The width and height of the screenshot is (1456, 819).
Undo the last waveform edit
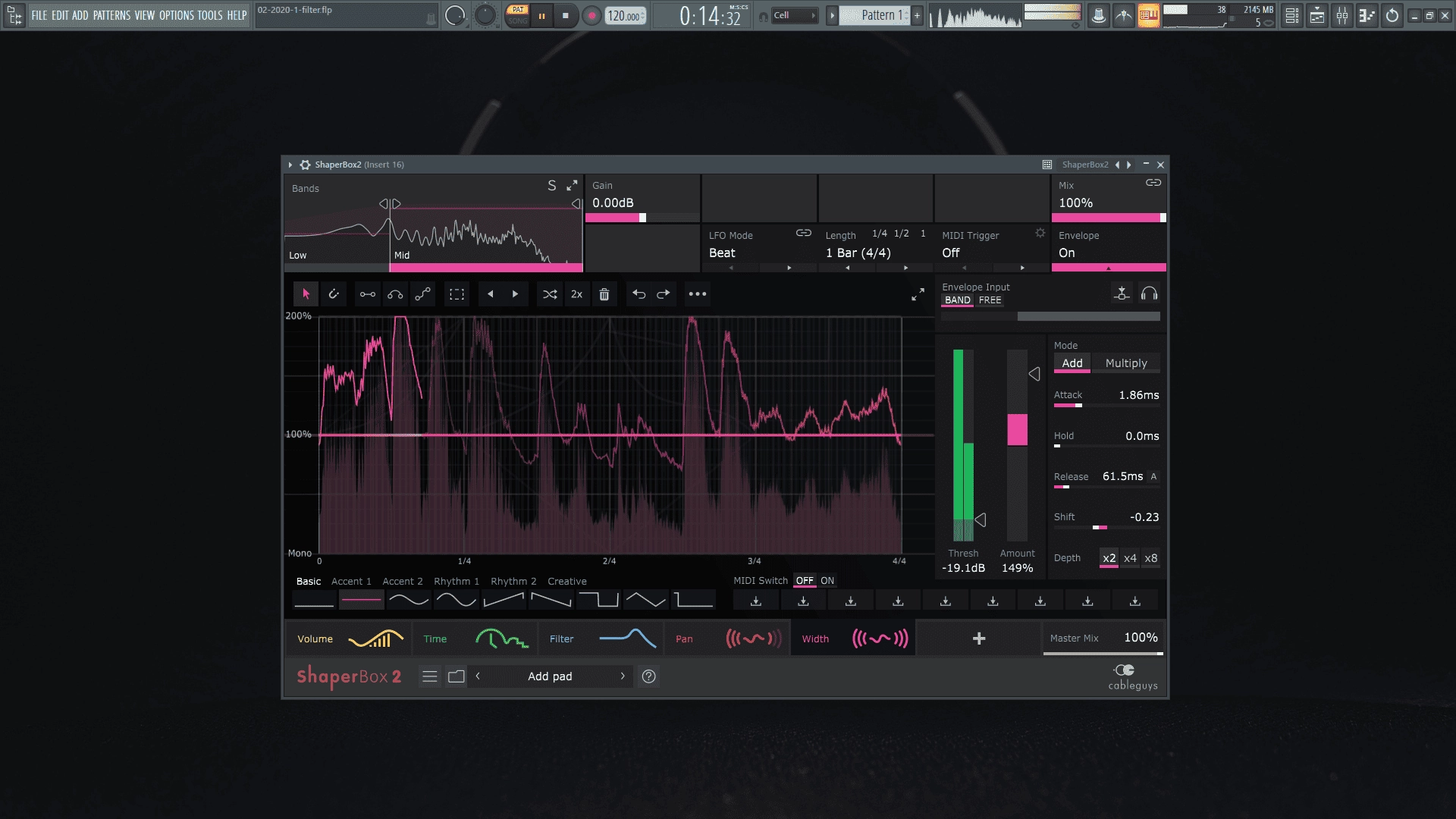[639, 294]
